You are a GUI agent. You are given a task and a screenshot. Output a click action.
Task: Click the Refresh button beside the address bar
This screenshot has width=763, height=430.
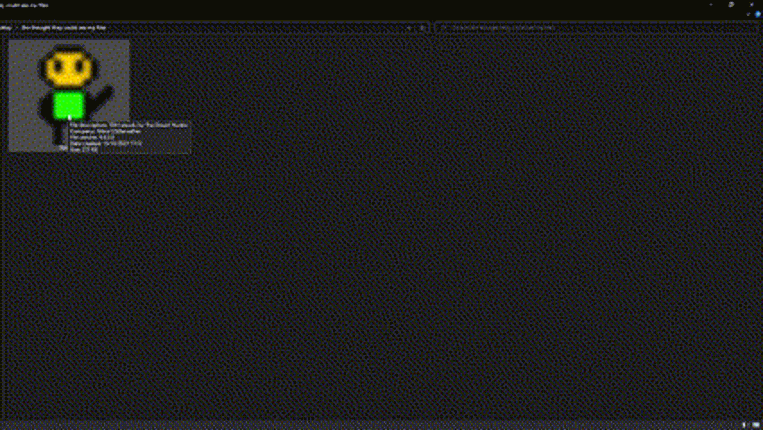[x=422, y=28]
